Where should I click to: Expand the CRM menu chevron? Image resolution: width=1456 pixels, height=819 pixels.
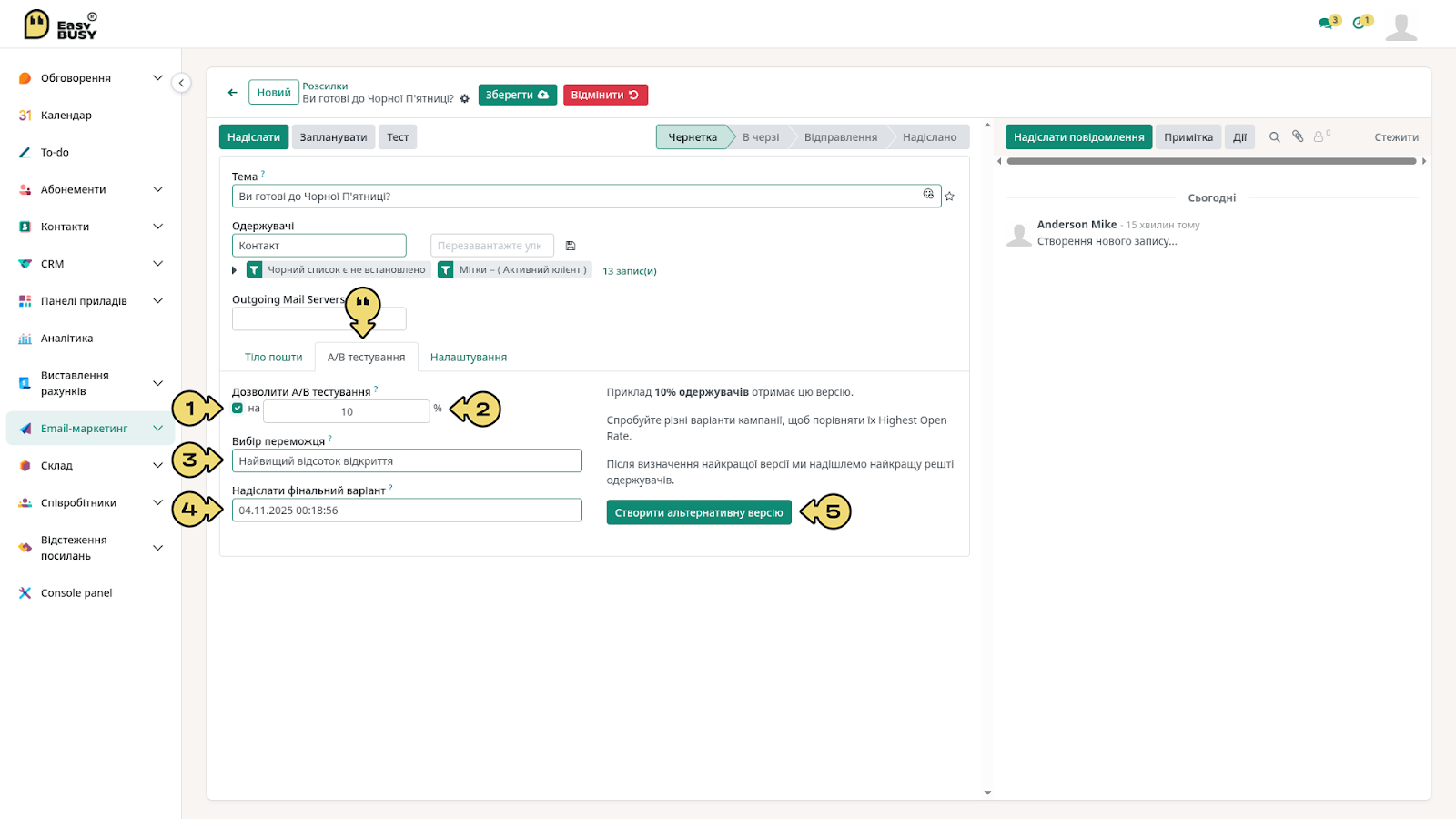point(157,264)
